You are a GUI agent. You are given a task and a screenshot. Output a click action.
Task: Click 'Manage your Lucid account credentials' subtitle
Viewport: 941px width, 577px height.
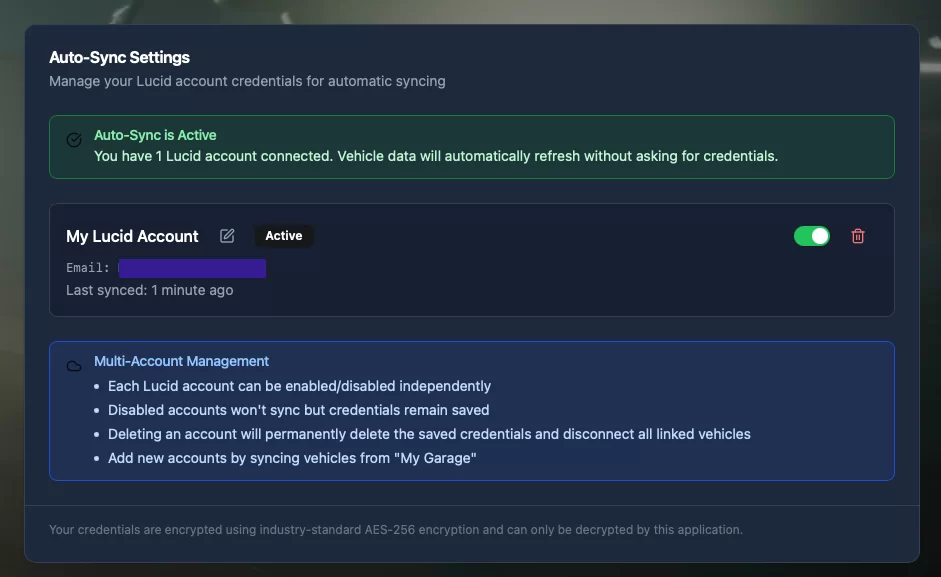tap(247, 81)
